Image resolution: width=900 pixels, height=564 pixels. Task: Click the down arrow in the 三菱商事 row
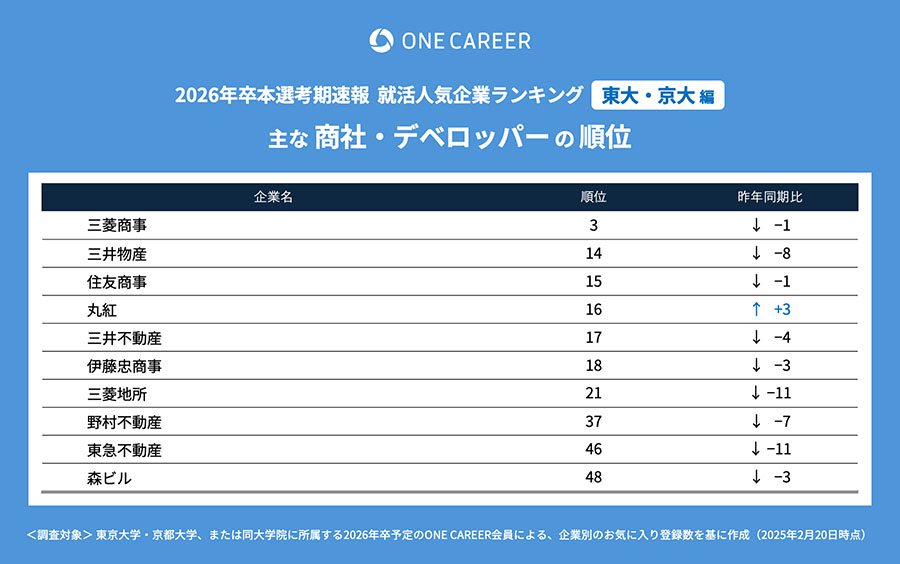(756, 226)
